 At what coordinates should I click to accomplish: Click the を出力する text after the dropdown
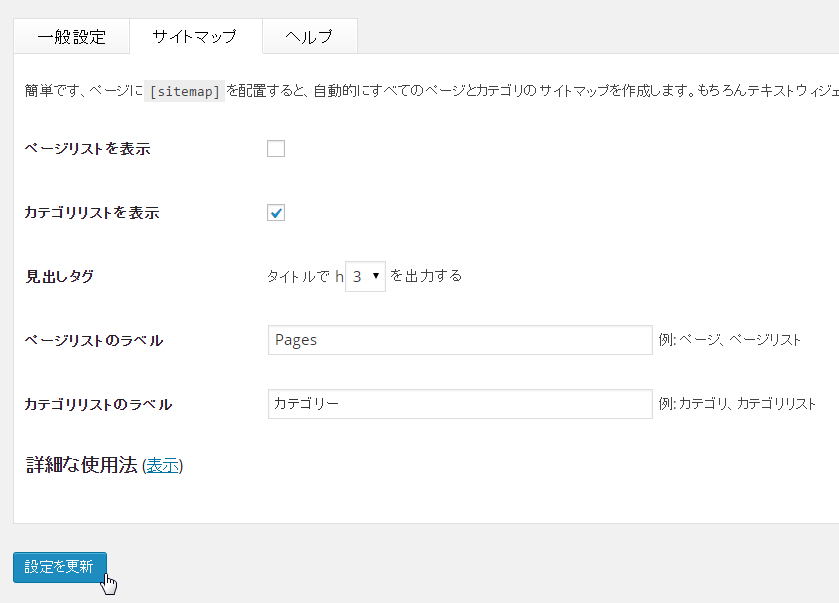pos(426,276)
